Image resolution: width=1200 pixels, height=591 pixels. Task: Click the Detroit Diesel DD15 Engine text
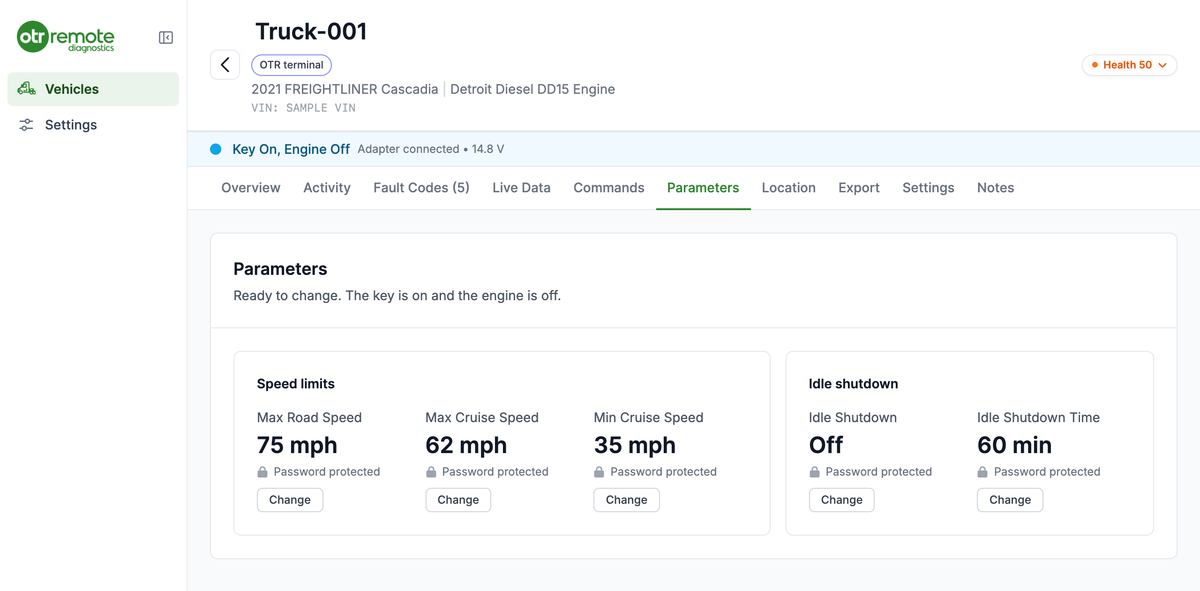pos(533,89)
